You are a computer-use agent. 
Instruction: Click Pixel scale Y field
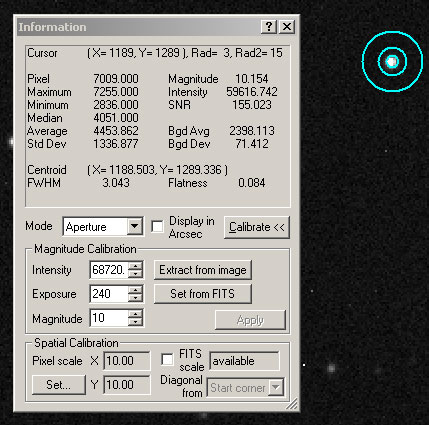click(x=127, y=385)
